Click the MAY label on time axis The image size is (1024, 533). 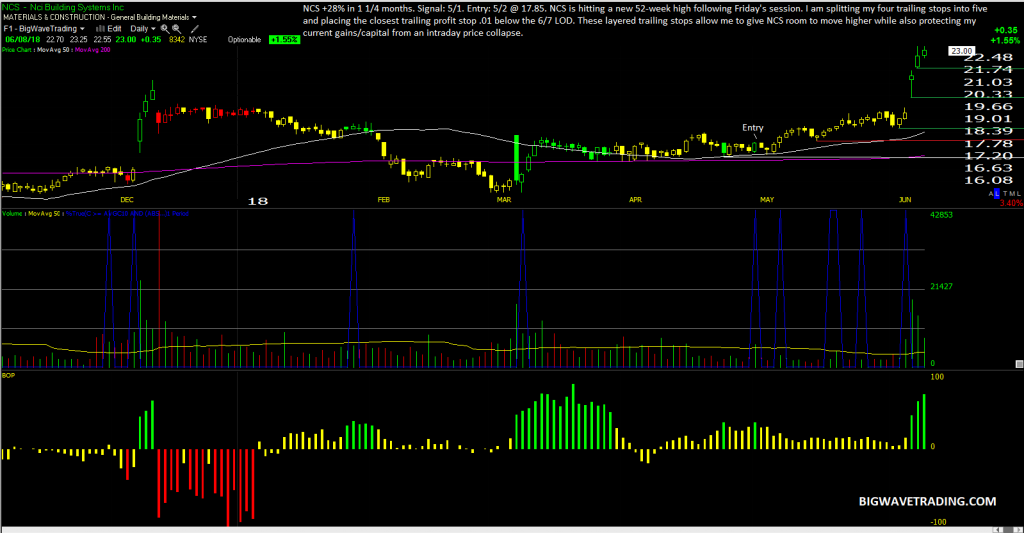click(x=767, y=200)
